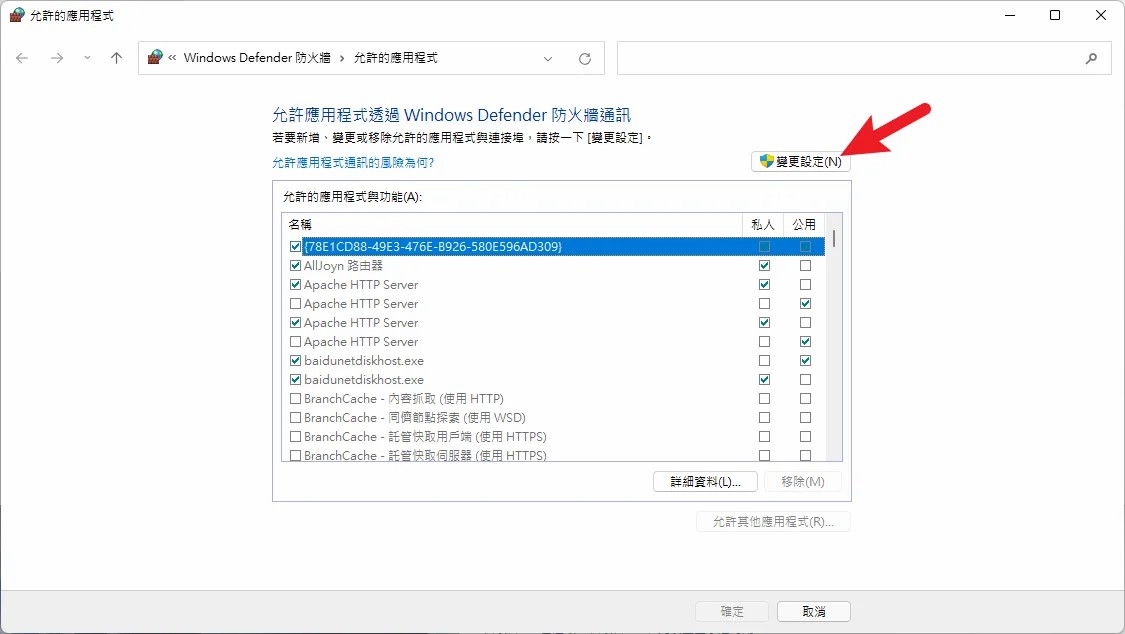
Task: Click the 移除(M) button
Action: [x=802, y=481]
